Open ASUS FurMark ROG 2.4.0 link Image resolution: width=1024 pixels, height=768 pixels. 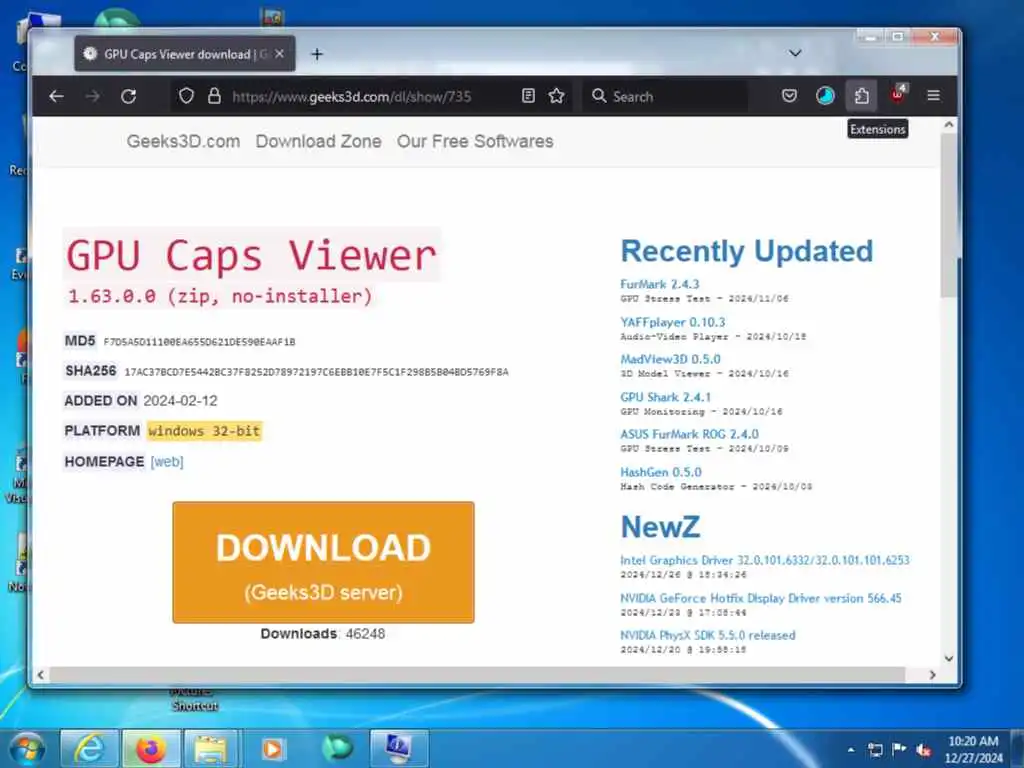(x=690, y=434)
